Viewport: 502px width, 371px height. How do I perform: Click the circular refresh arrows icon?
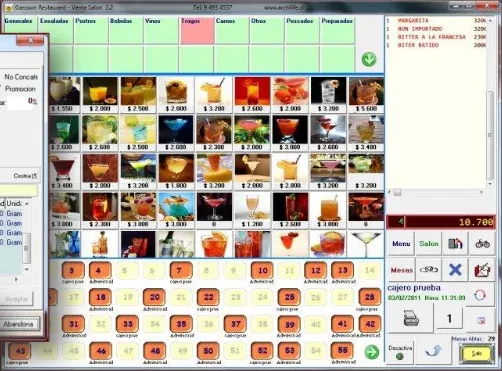(x=480, y=295)
